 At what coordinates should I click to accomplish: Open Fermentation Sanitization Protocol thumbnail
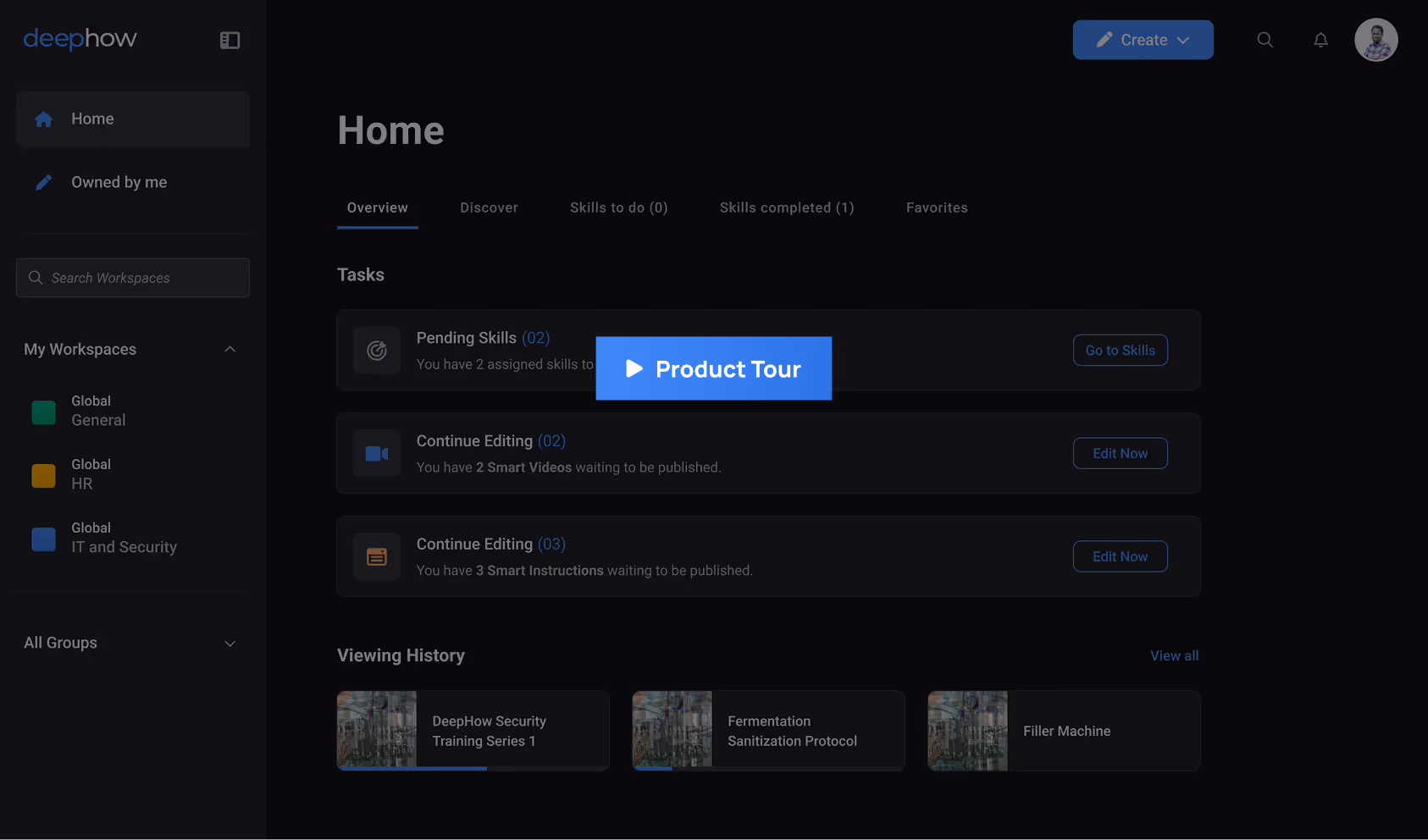tap(672, 730)
